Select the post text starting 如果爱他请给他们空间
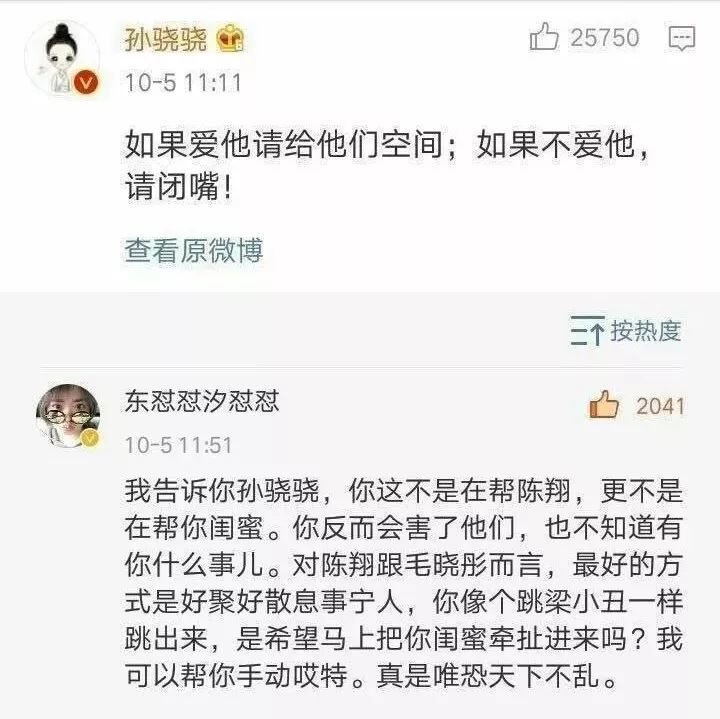The image size is (720, 719). pyautogui.click(x=387, y=166)
